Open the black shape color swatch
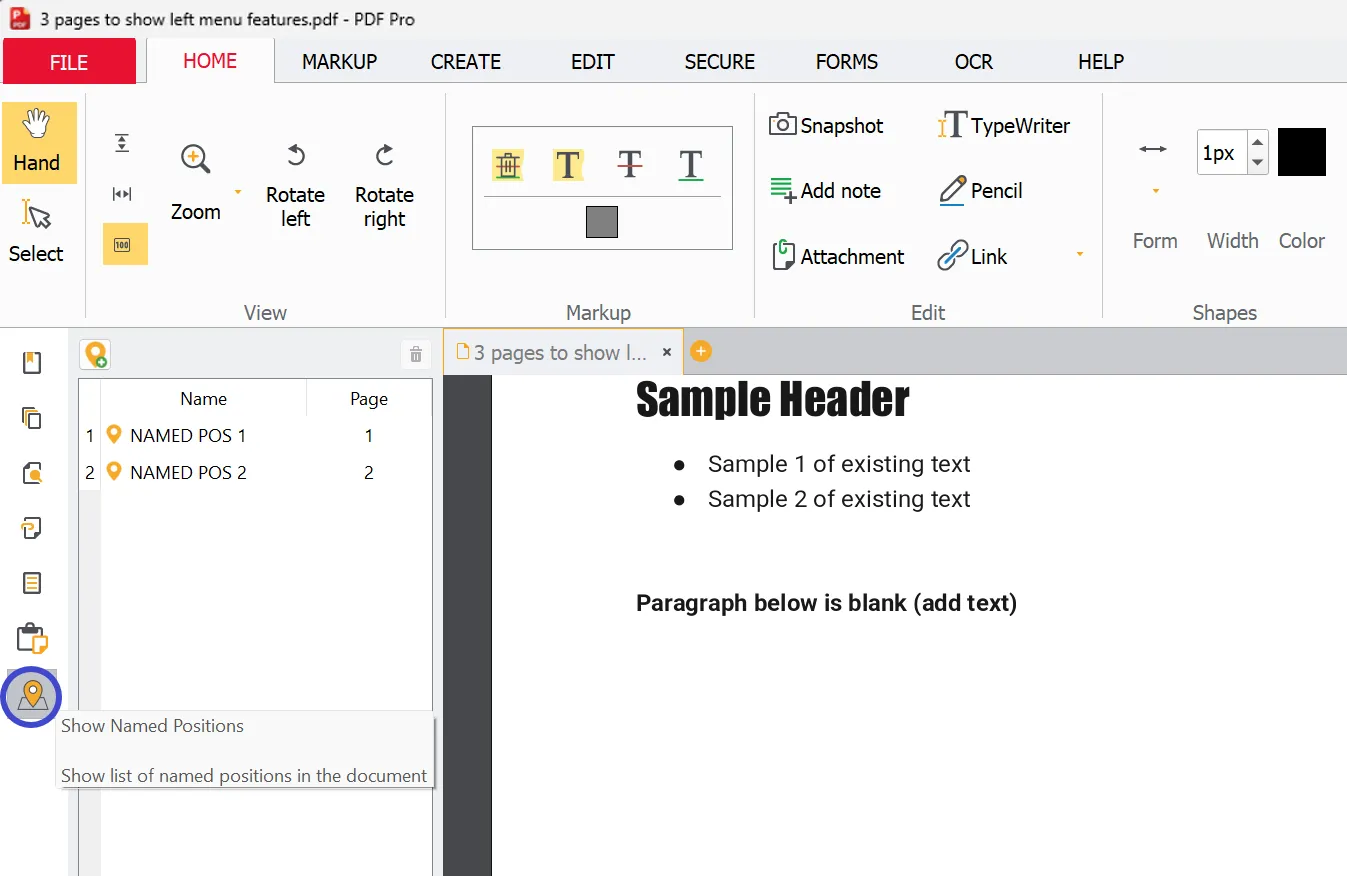Viewport: 1347px width, 876px height. pos(1302,152)
